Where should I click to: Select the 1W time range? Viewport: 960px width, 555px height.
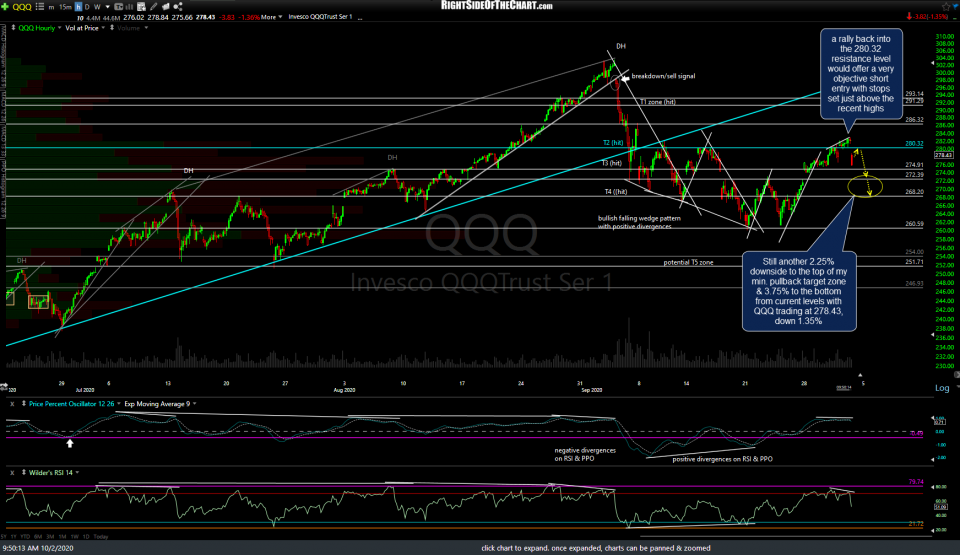tap(75, 537)
